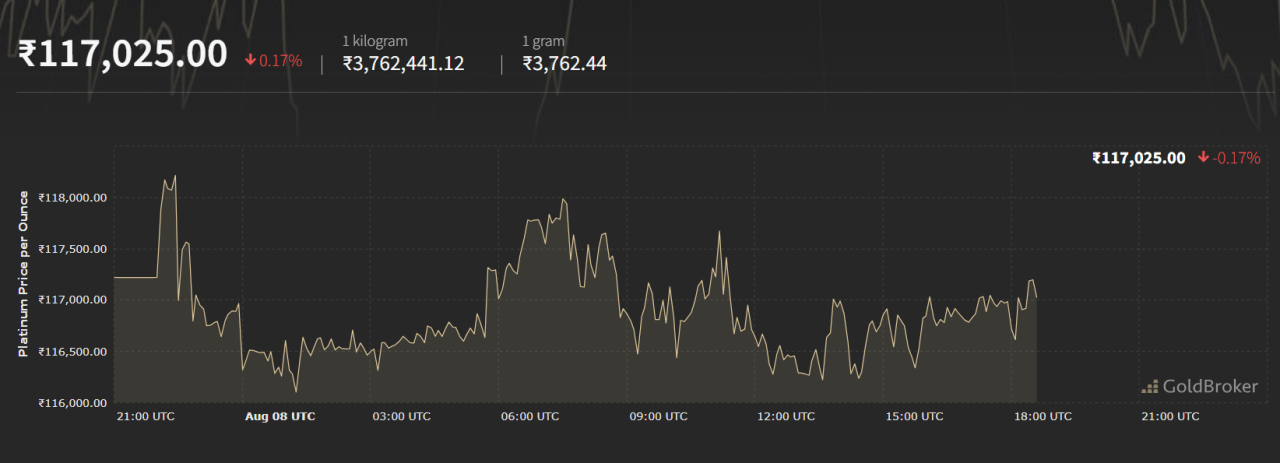Image resolution: width=1280 pixels, height=463 pixels.
Task: Click the ₹117,500.00 price axis label
Action: tap(72, 249)
